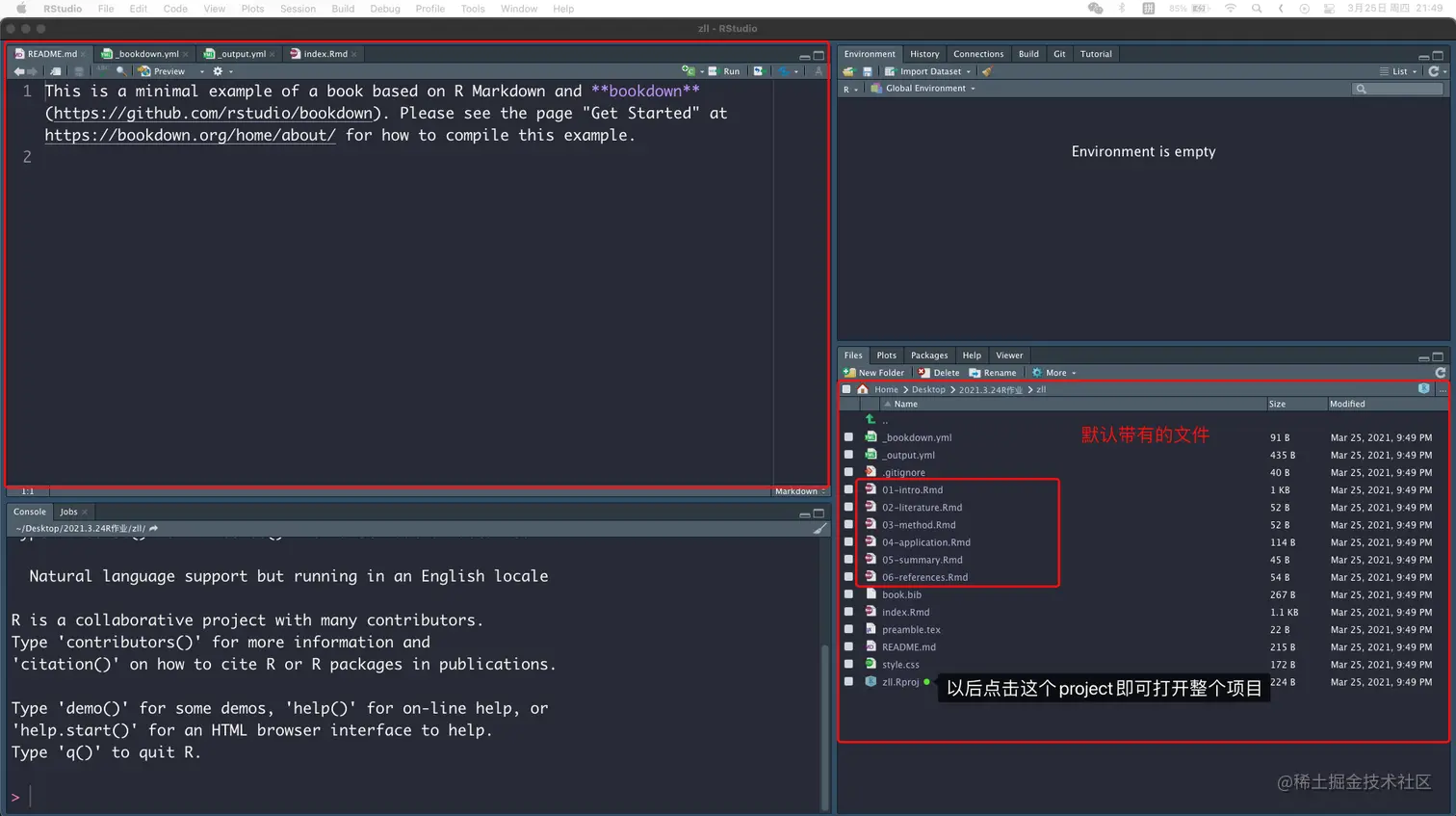Image resolution: width=1456 pixels, height=816 pixels.
Task: Save current document icon in editor toolbar
Action: [x=79, y=71]
